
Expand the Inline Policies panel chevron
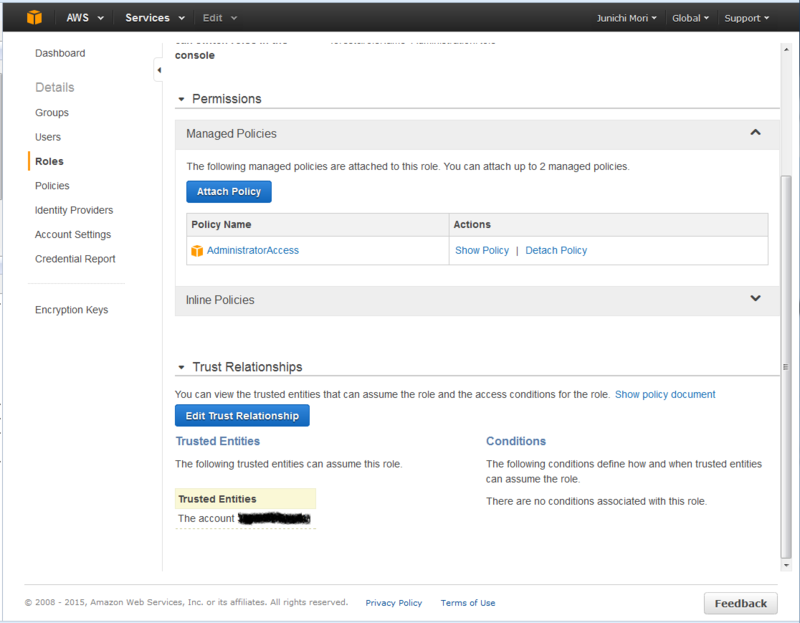point(756,298)
